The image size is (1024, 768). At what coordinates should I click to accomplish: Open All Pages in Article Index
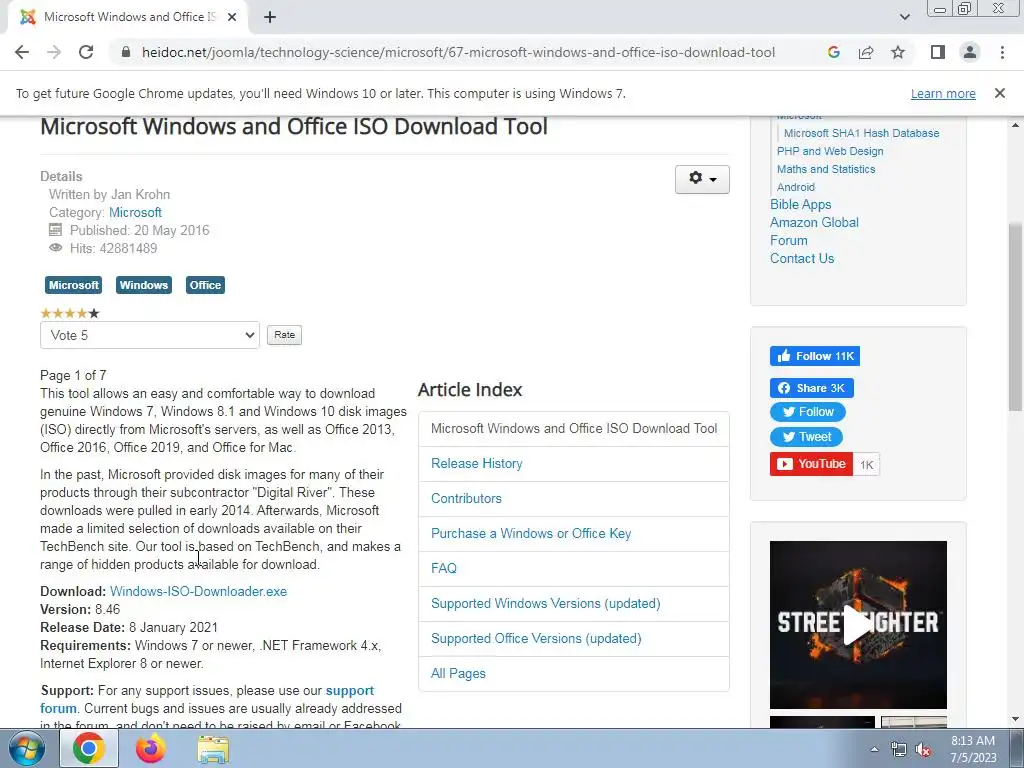pyautogui.click(x=458, y=673)
